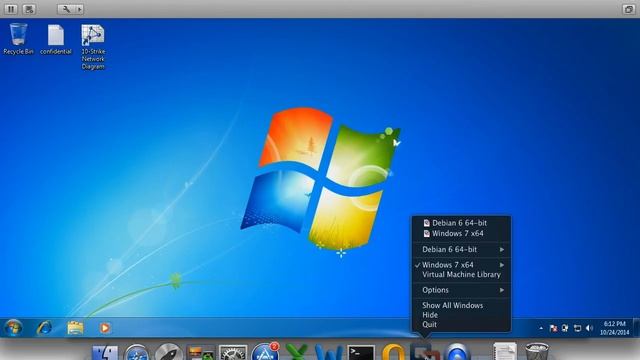Enter full screen with the top-right window icon
This screenshot has width=640, height=360.
[629, 9]
